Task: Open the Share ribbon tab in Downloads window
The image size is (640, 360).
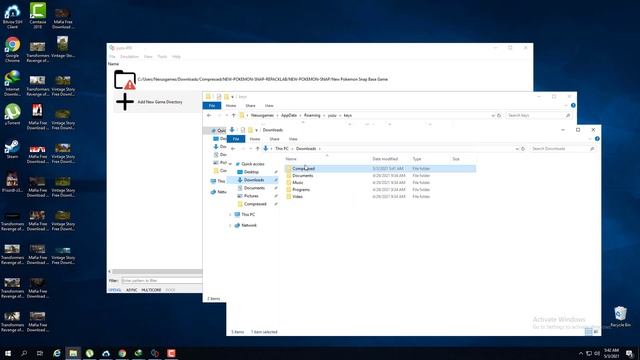Action: pyautogui.click(x=274, y=139)
